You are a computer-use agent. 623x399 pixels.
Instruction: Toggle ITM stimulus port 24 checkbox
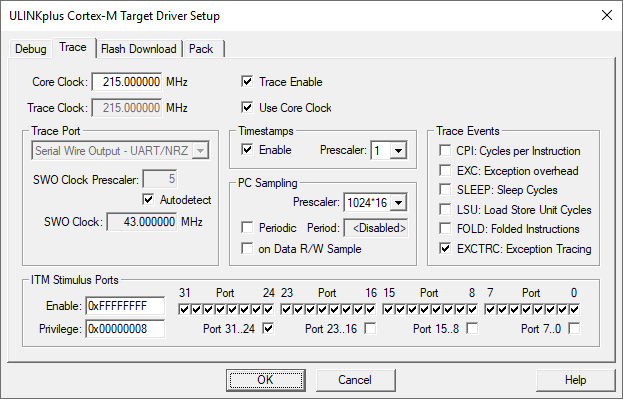point(269,309)
